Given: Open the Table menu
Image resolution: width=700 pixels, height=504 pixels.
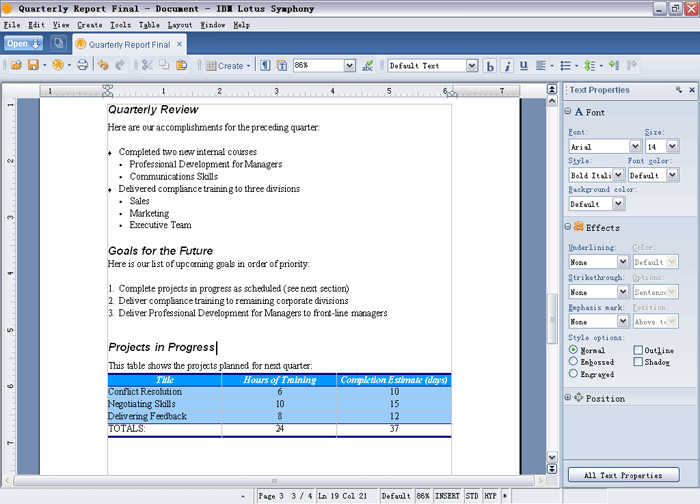Looking at the screenshot, I should click(148, 24).
